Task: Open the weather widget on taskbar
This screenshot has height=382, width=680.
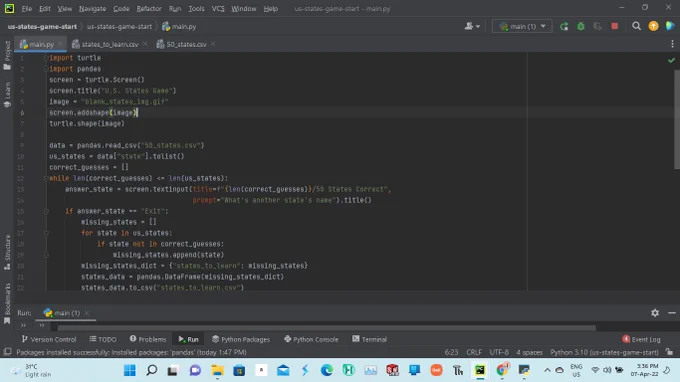Action: point(31,370)
